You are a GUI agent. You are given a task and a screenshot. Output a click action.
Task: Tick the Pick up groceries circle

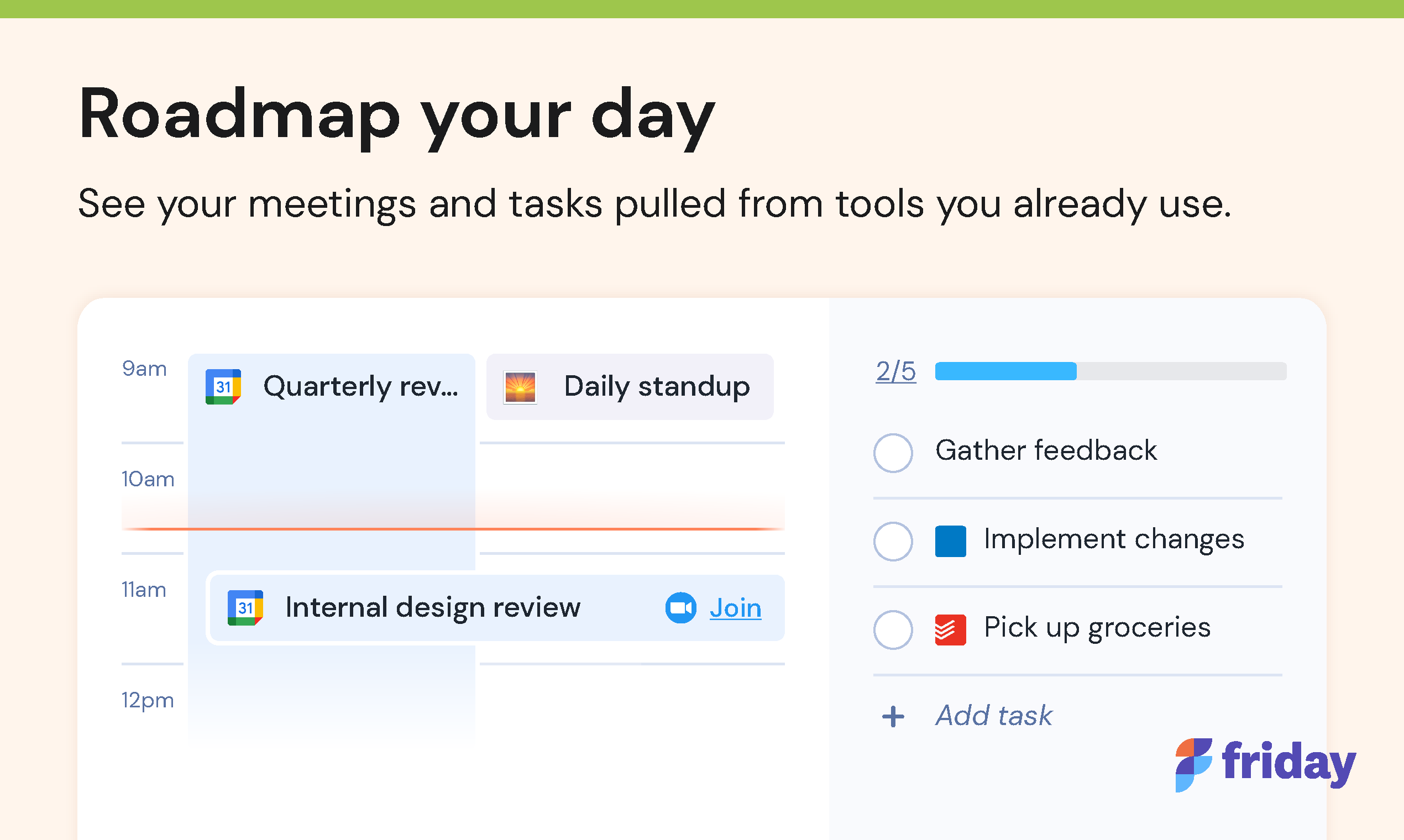tap(893, 629)
